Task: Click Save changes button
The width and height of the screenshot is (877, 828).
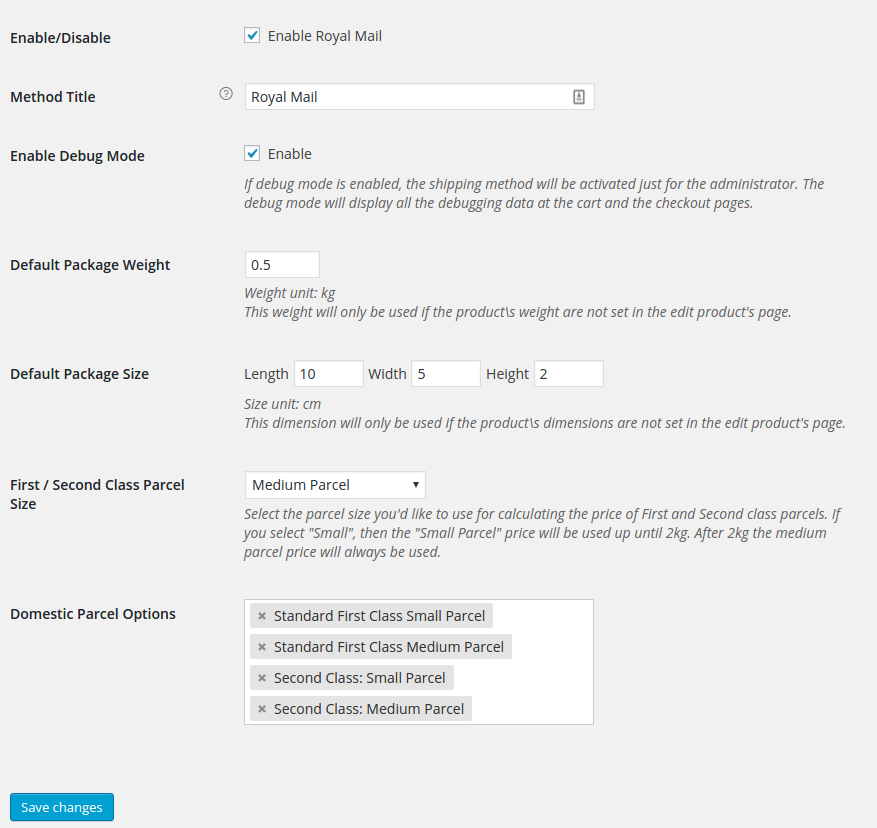Action: point(62,807)
